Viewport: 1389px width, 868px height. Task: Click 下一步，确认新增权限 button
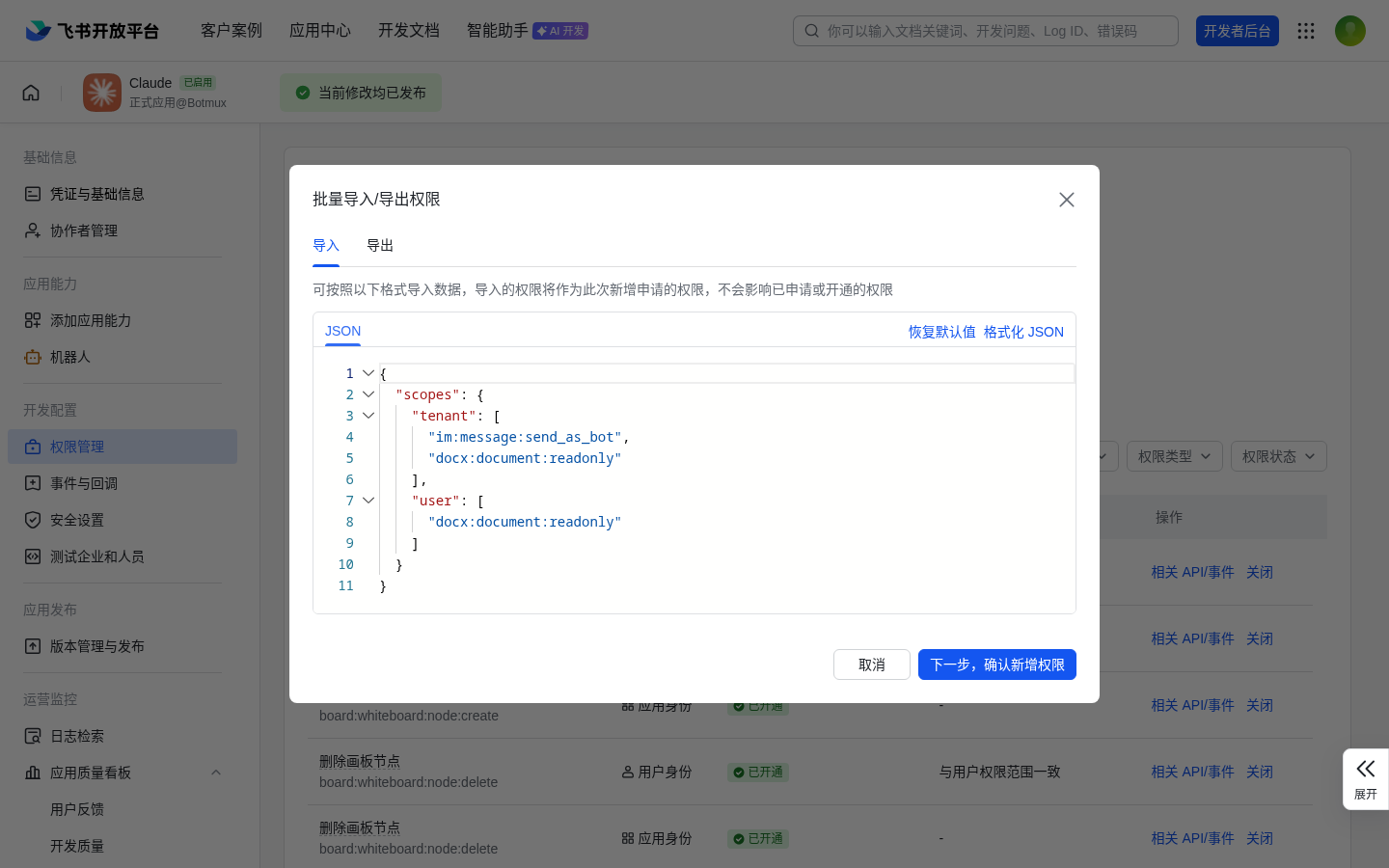click(997, 665)
